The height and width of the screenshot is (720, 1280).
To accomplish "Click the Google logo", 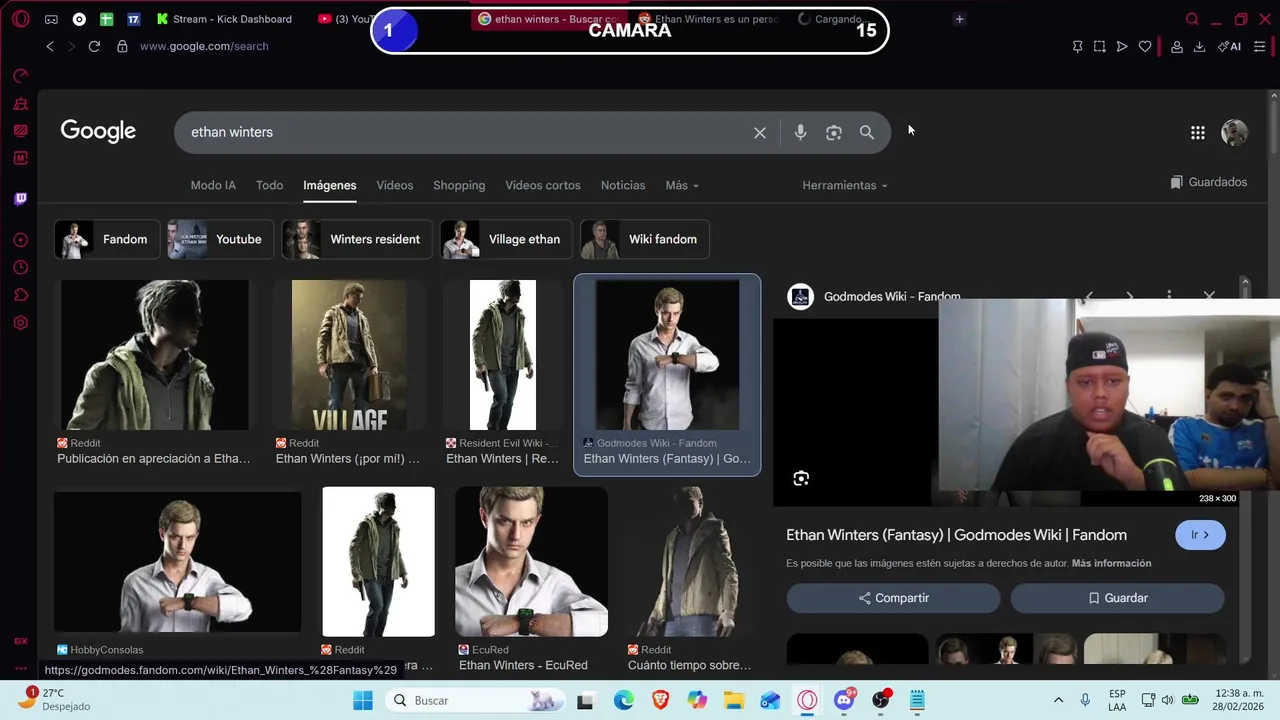I will tap(98, 131).
